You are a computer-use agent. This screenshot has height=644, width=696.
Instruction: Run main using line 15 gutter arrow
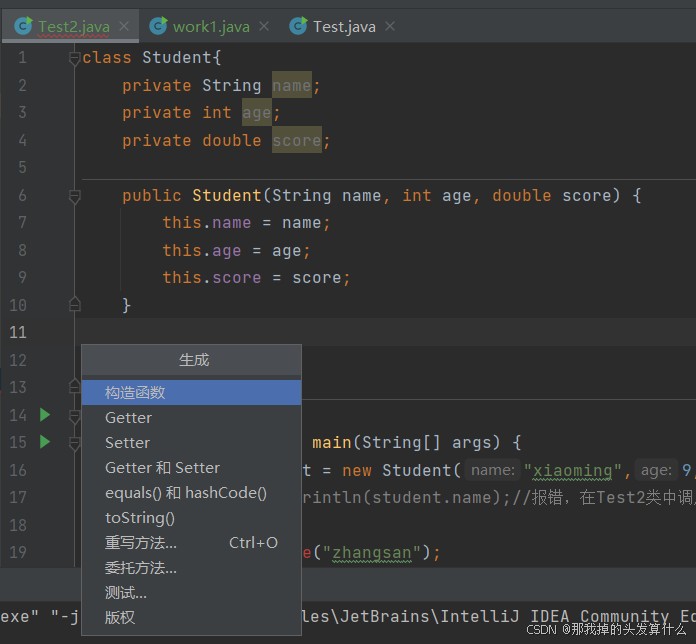coord(44,442)
